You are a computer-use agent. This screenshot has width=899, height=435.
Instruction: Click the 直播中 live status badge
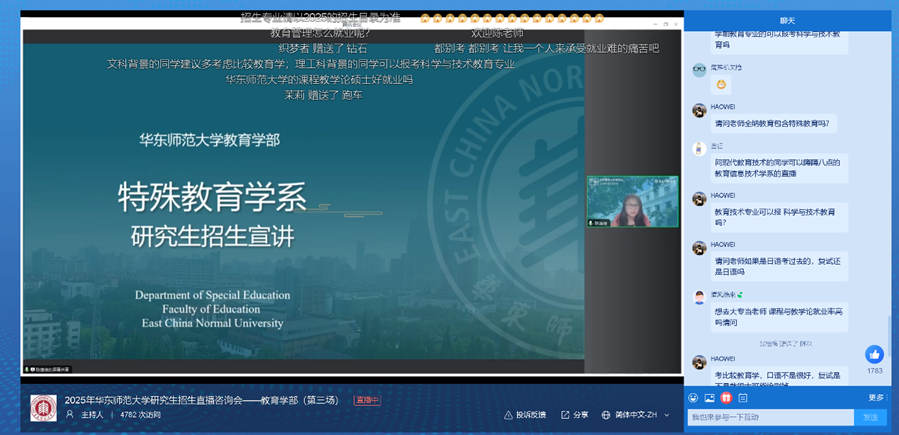pos(367,401)
